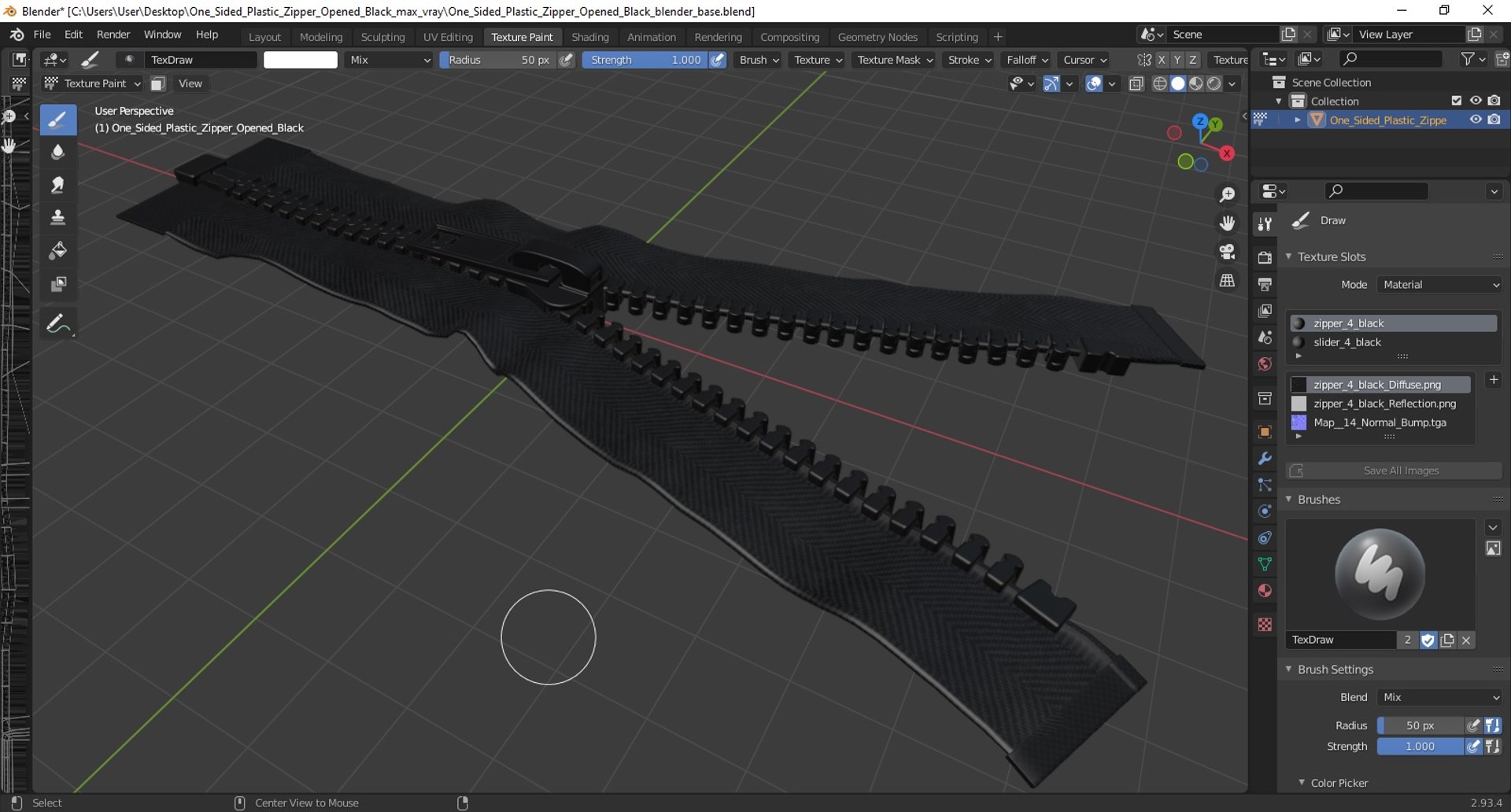Screen dimensions: 1511x812
Task: Toggle fake user for TexDraw brush
Action: pos(1428,640)
